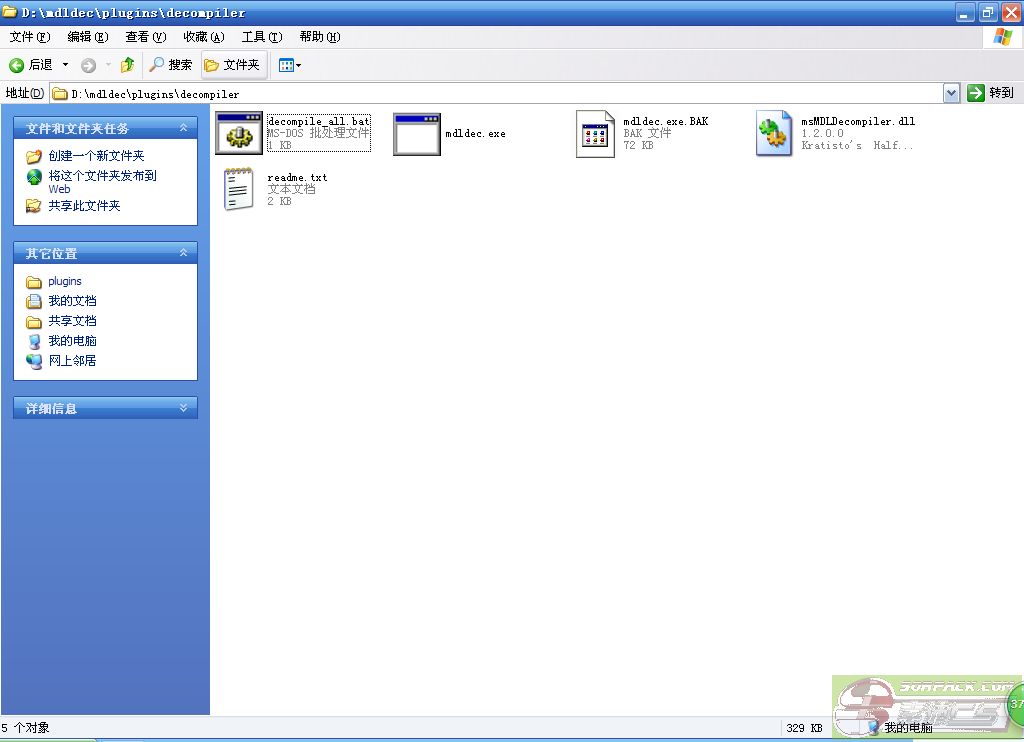1024x742 pixels.
Task: Expand the Details panel
Action: pos(183,408)
